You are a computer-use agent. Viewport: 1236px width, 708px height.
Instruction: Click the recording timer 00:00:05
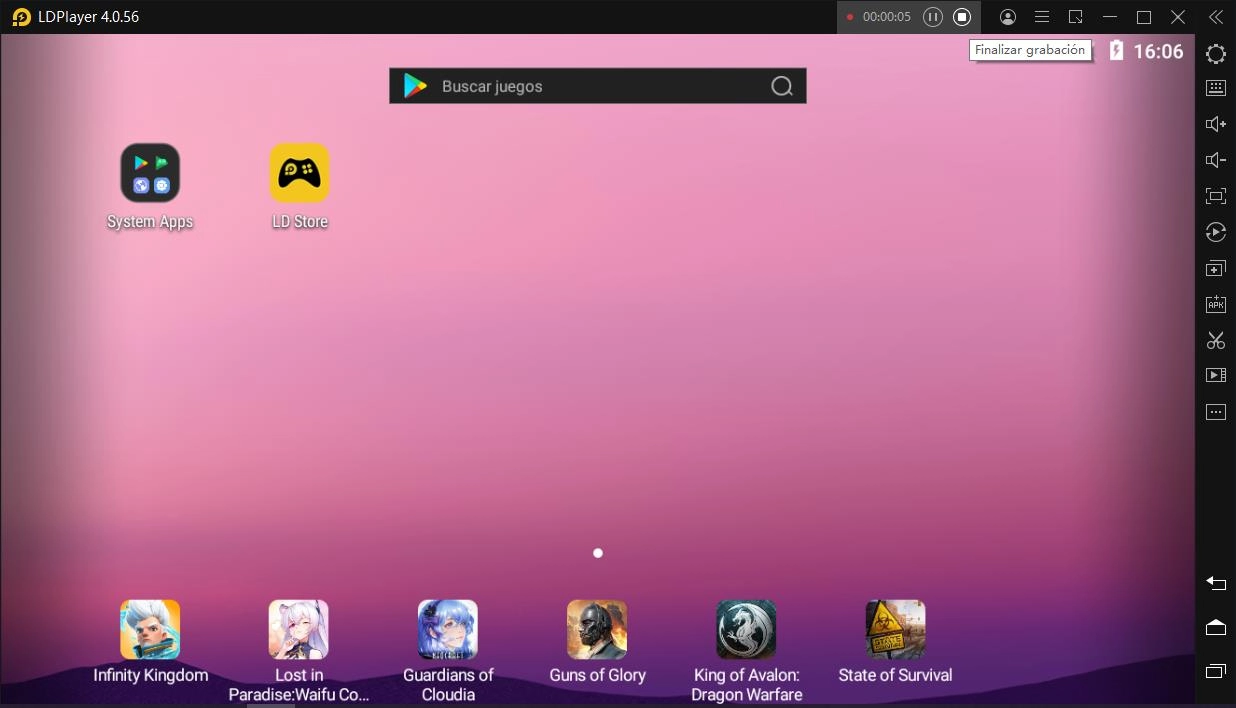point(887,17)
